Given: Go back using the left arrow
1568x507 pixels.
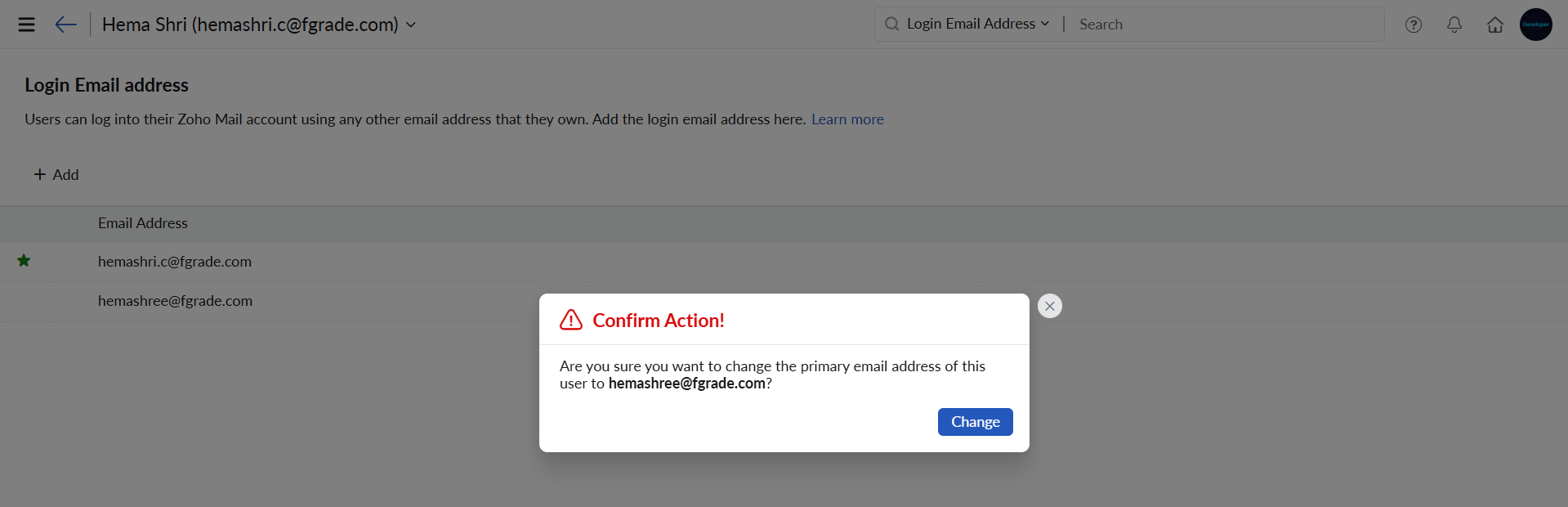Looking at the screenshot, I should click(x=65, y=25).
